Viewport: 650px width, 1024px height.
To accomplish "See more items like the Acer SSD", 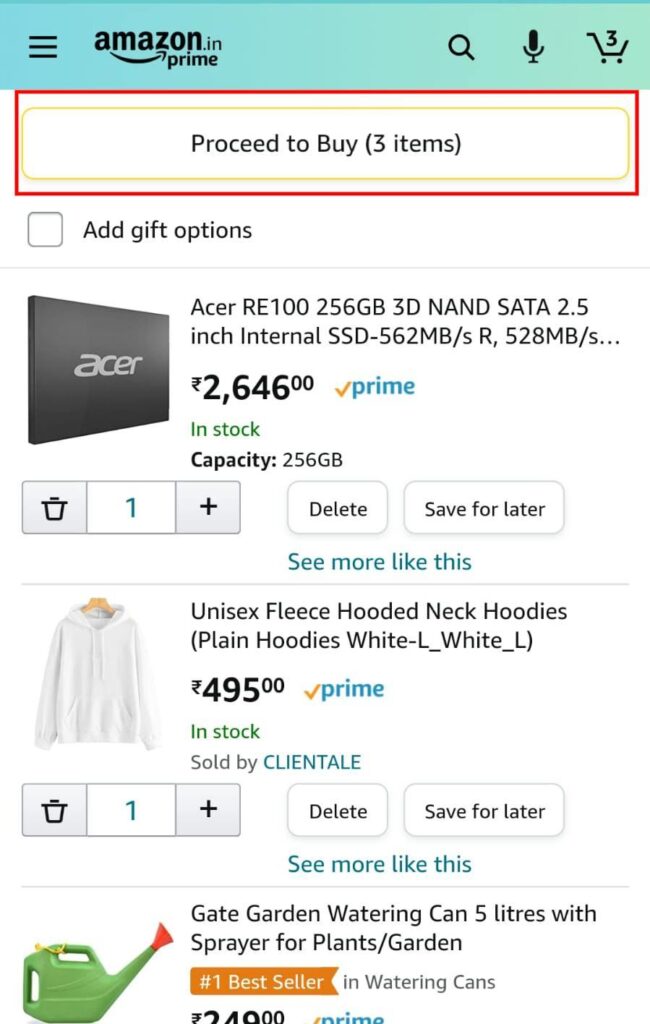I will pos(379,562).
